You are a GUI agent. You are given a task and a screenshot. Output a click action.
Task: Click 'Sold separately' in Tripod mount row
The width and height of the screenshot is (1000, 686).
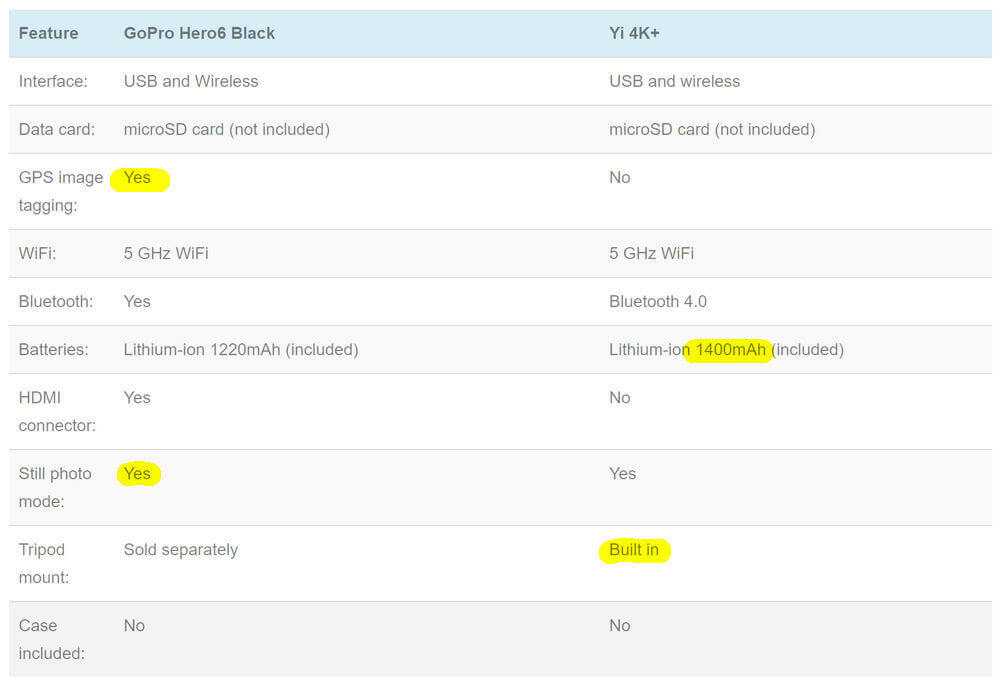(181, 549)
